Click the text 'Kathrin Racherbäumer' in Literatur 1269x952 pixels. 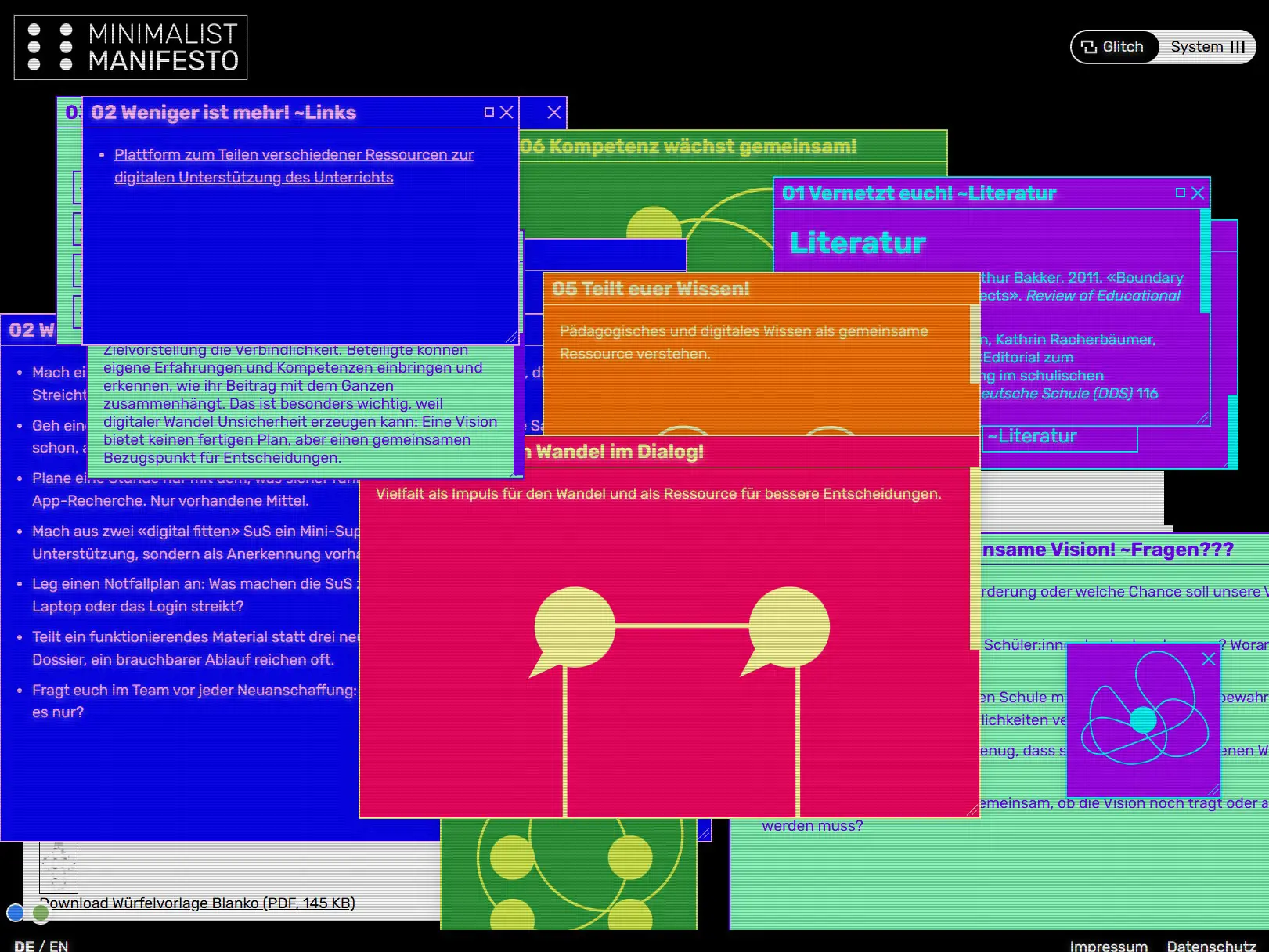point(1075,340)
